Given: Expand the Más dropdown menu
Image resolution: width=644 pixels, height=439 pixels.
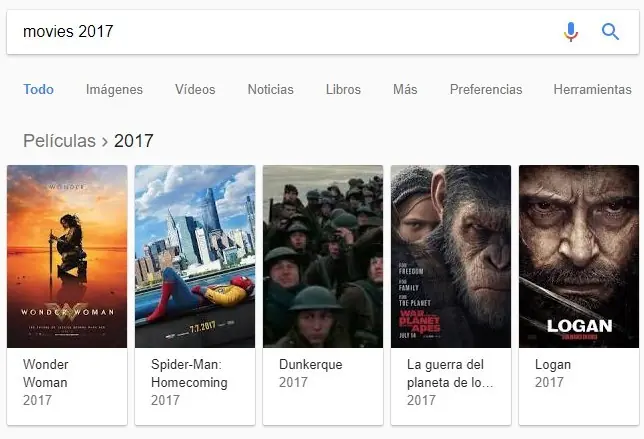Looking at the screenshot, I should (405, 89).
